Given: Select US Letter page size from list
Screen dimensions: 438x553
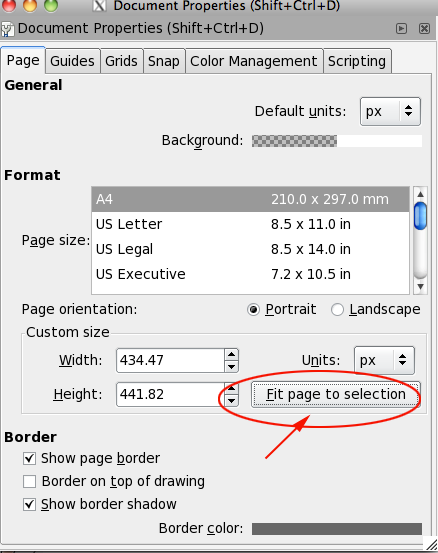Looking at the screenshot, I should (250, 224).
